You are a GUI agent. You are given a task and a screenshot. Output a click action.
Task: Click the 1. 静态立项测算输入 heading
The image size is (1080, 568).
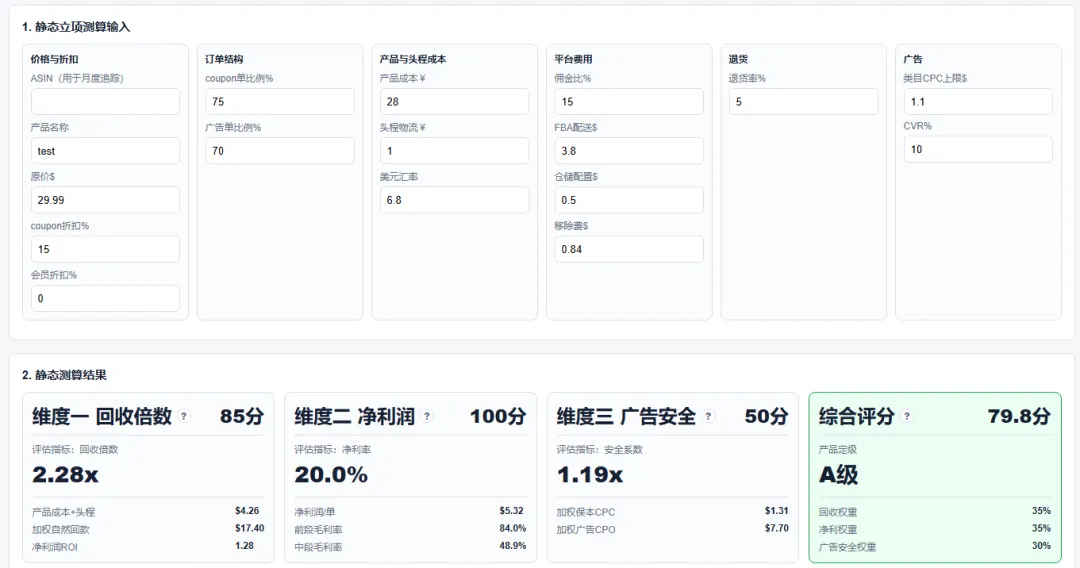76,27
